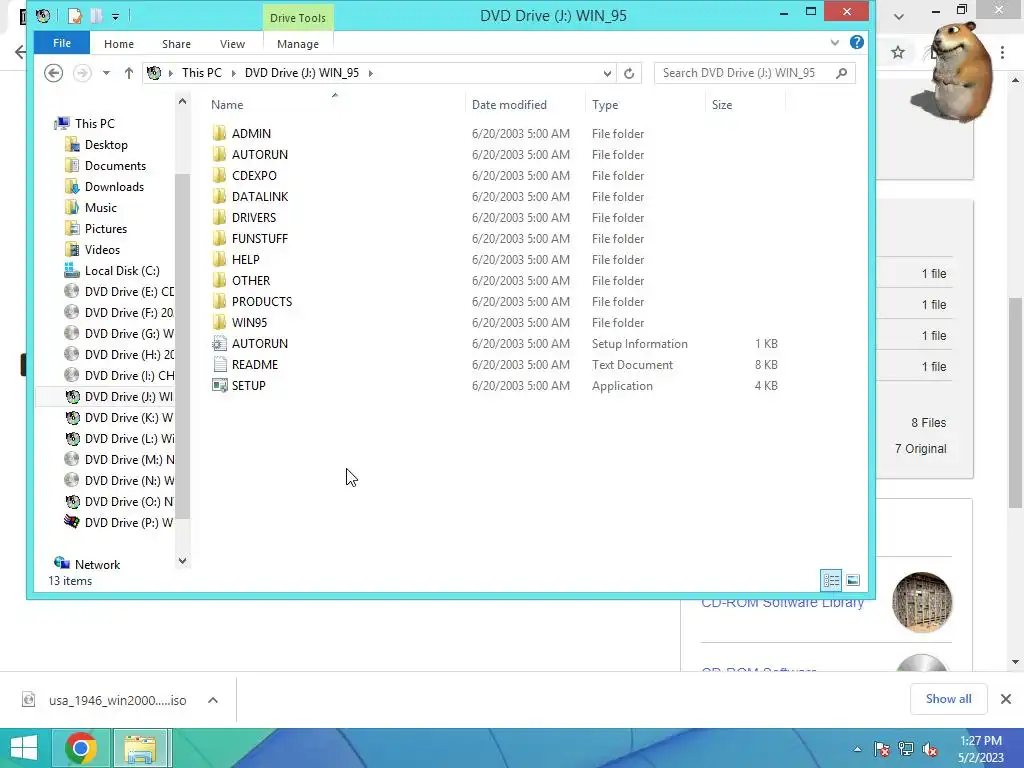
Task: Select the DRIVERS folder icon
Action: coord(219,217)
